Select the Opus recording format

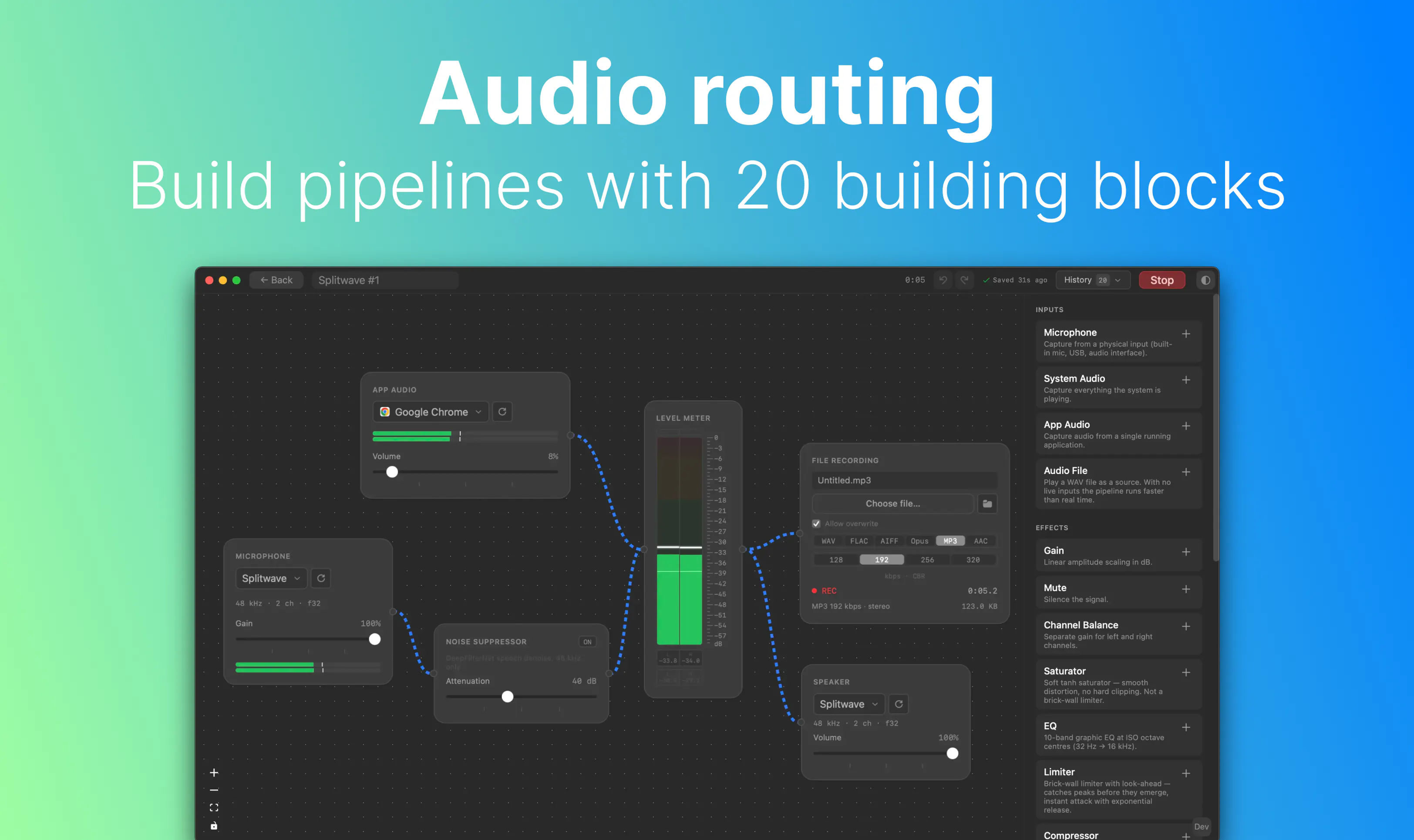(x=919, y=541)
